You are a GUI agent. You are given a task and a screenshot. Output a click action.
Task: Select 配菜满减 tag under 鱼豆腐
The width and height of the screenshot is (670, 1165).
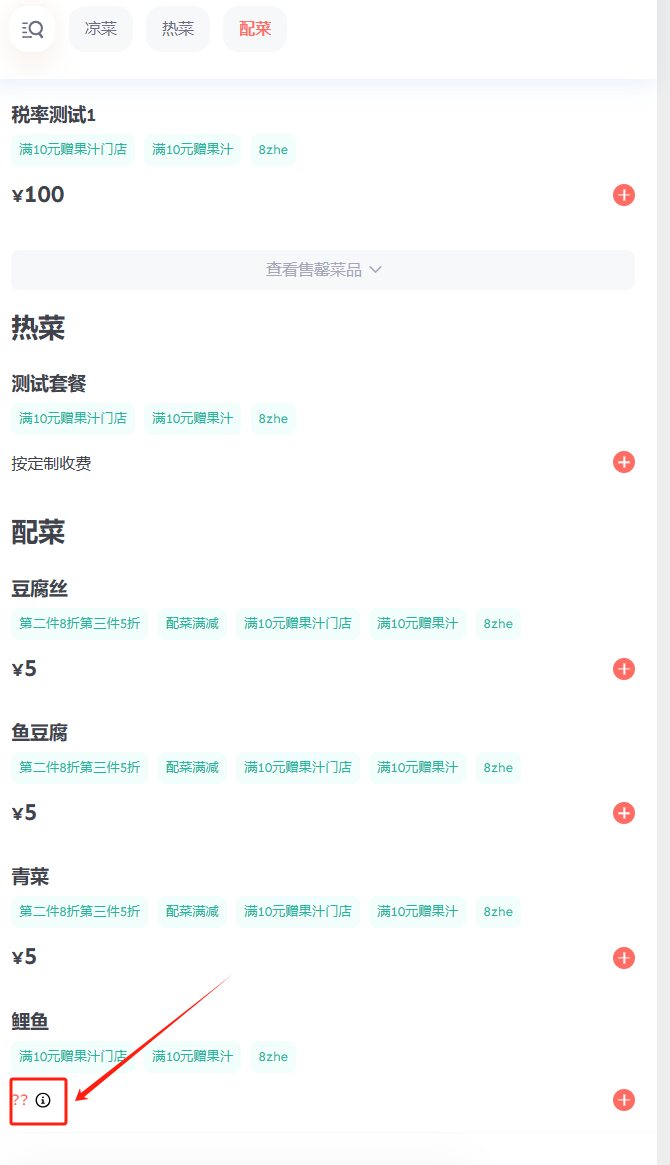tap(192, 768)
